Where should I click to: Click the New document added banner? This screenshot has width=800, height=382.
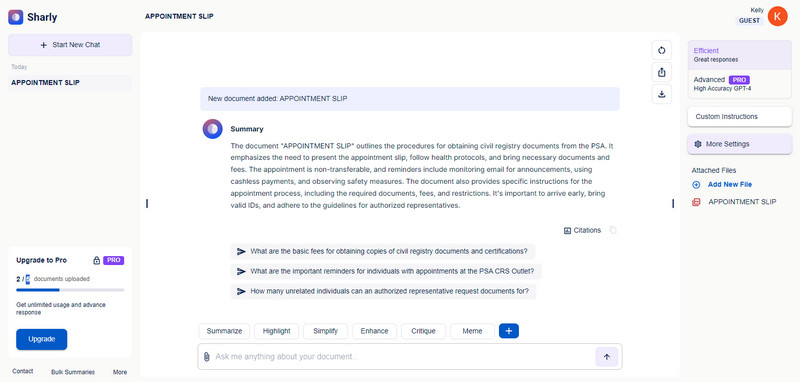[410, 98]
